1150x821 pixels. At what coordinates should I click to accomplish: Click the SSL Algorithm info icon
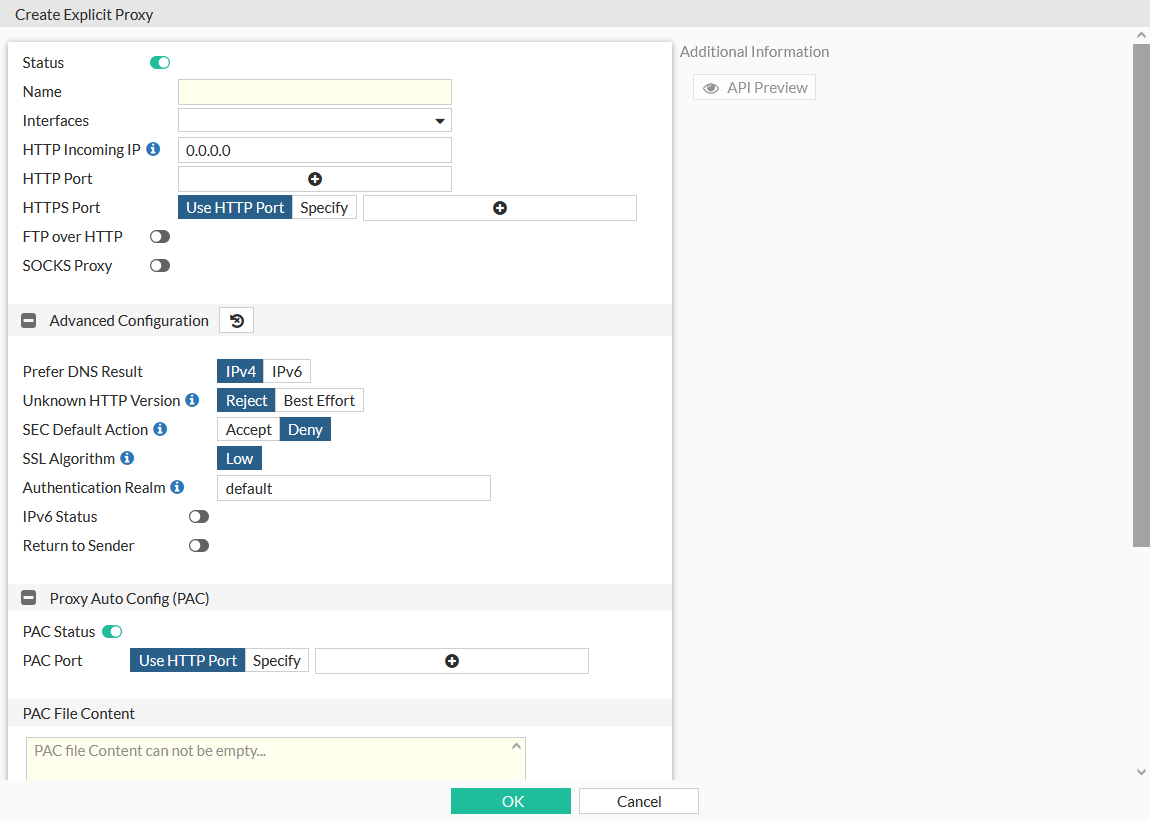coord(127,458)
